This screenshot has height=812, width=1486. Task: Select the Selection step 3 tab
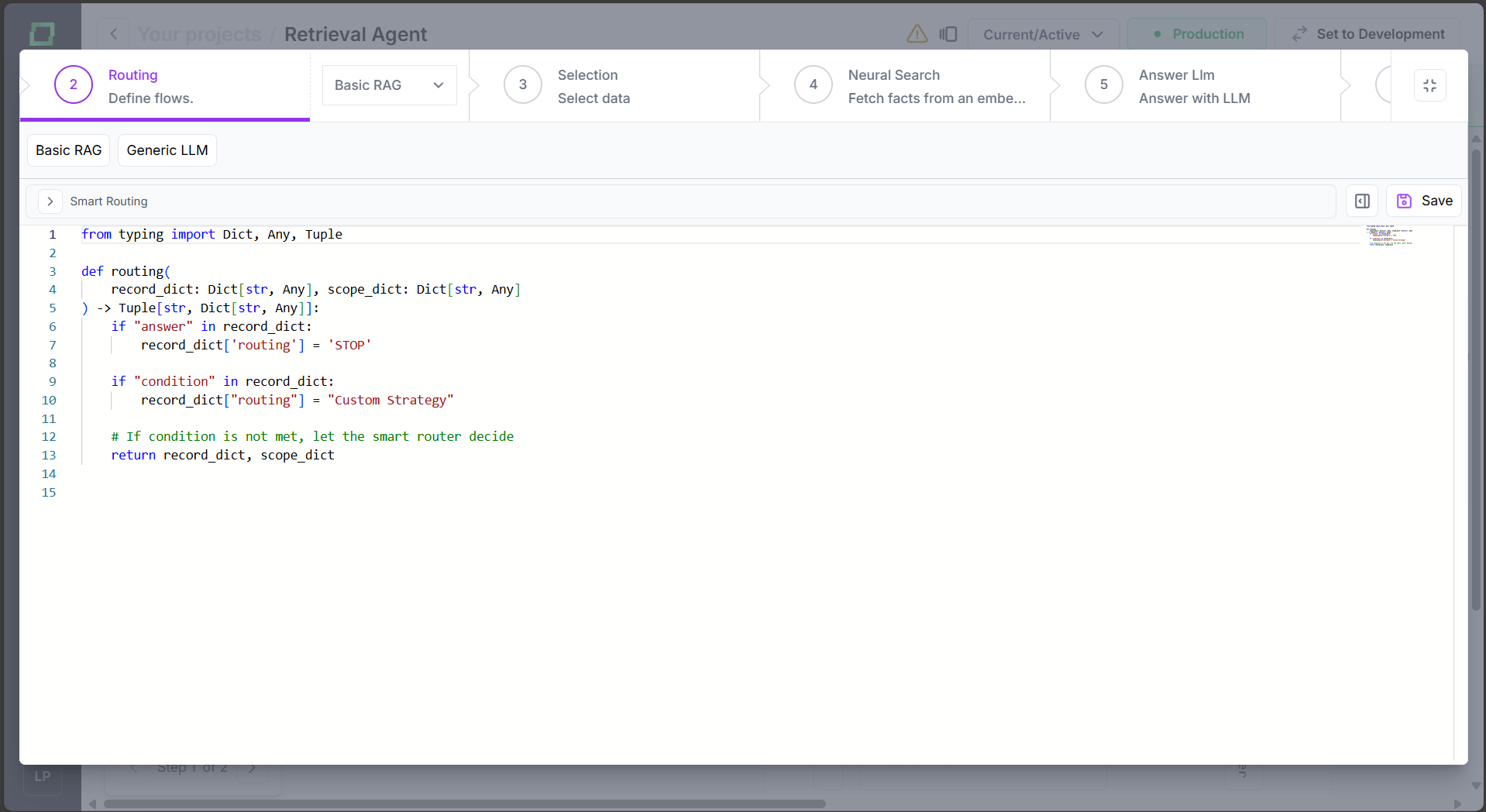tap(614, 85)
